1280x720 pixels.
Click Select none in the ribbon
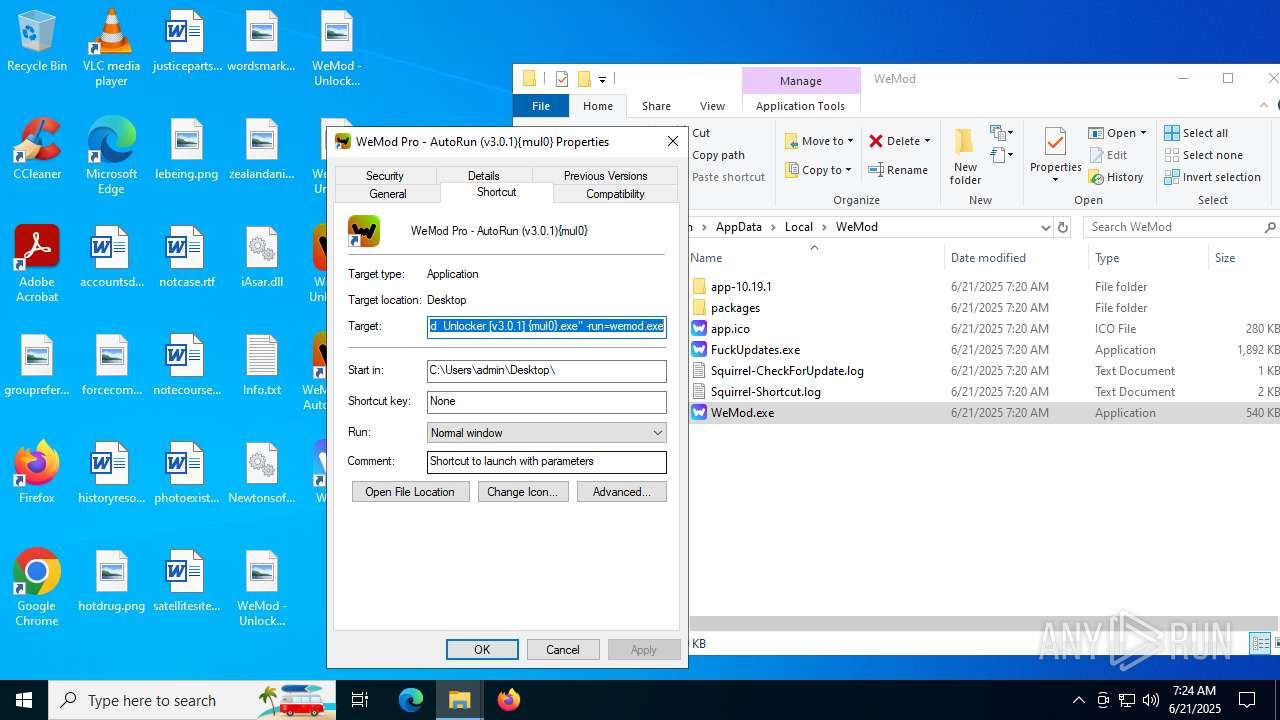click(1204, 155)
